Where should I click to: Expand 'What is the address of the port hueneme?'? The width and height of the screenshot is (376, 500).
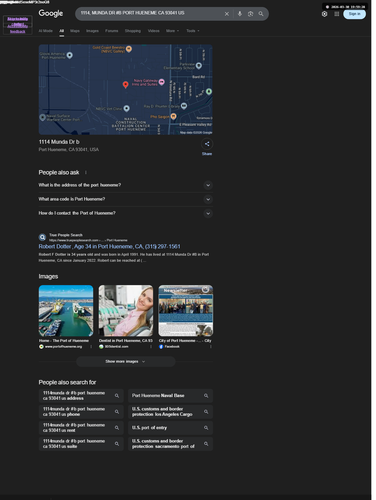click(126, 185)
